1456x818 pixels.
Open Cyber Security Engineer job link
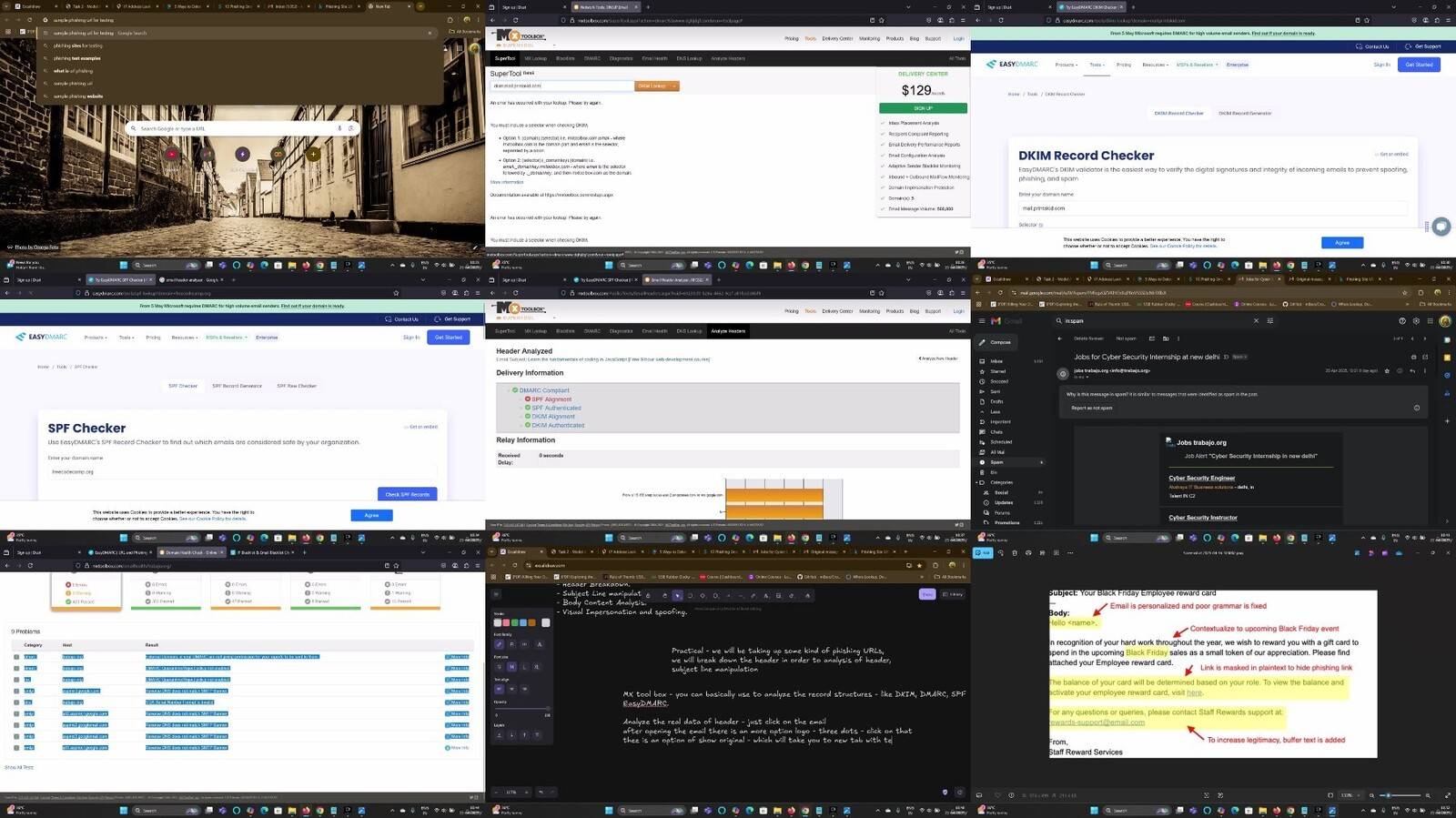point(1201,478)
